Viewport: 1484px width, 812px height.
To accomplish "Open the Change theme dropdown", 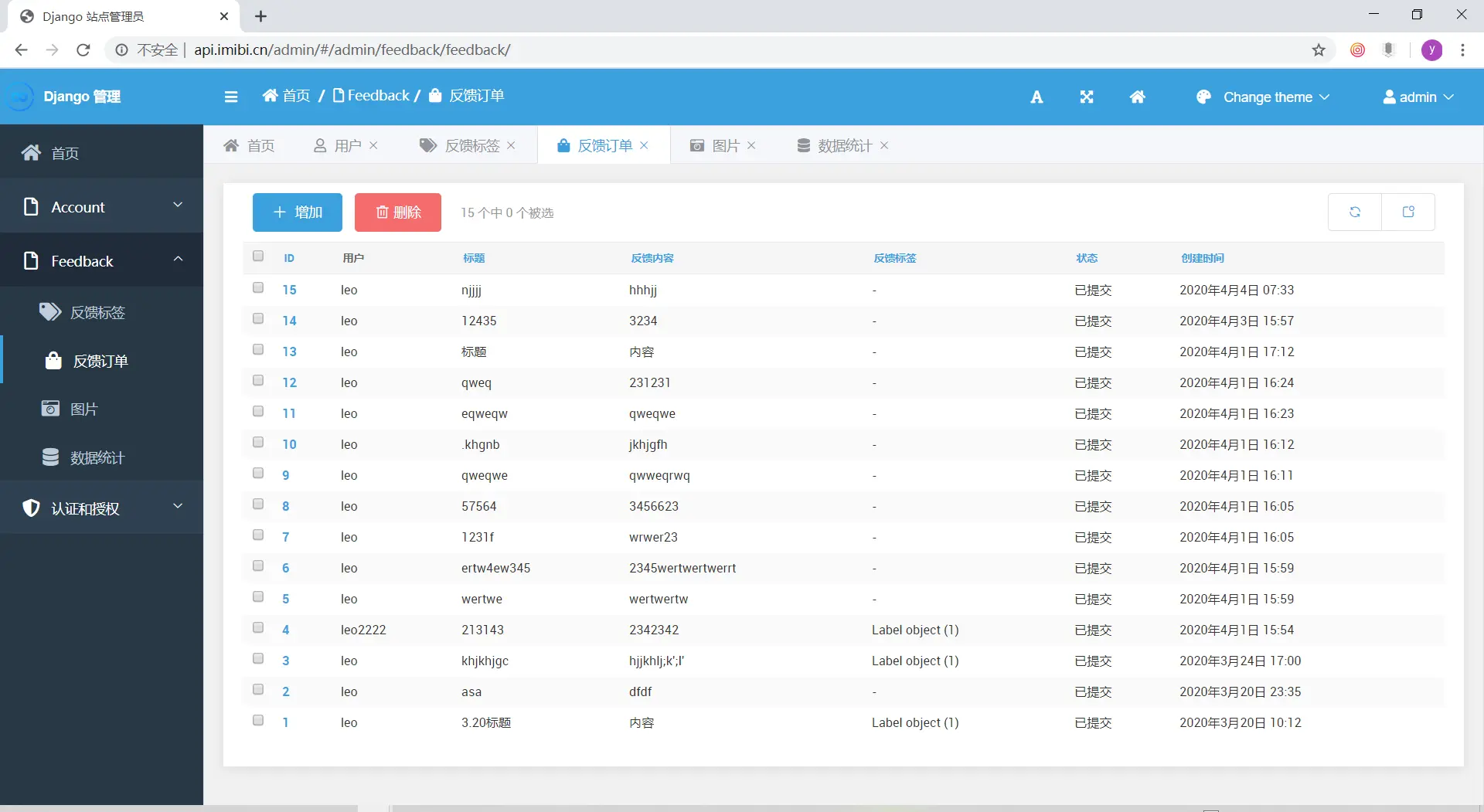I will pos(1263,97).
